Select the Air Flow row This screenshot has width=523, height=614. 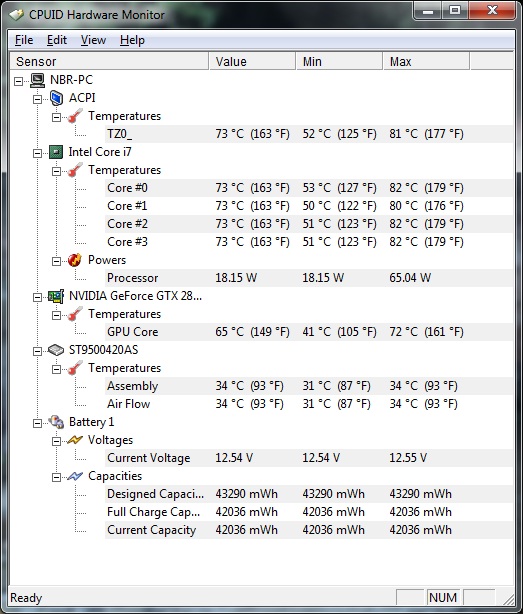click(x=309, y=405)
